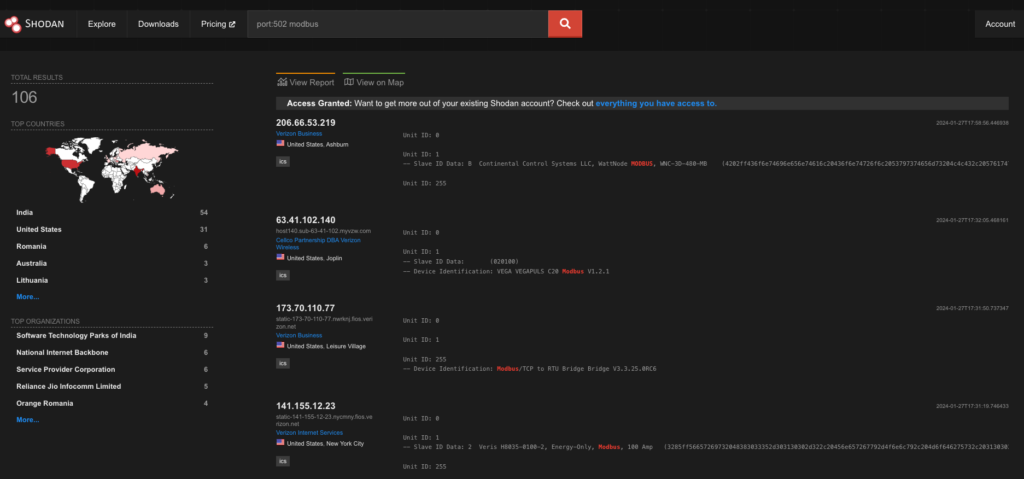Viewport: 1024px width, 479px height.
Task: Show More countries link
Action: pos(27,297)
